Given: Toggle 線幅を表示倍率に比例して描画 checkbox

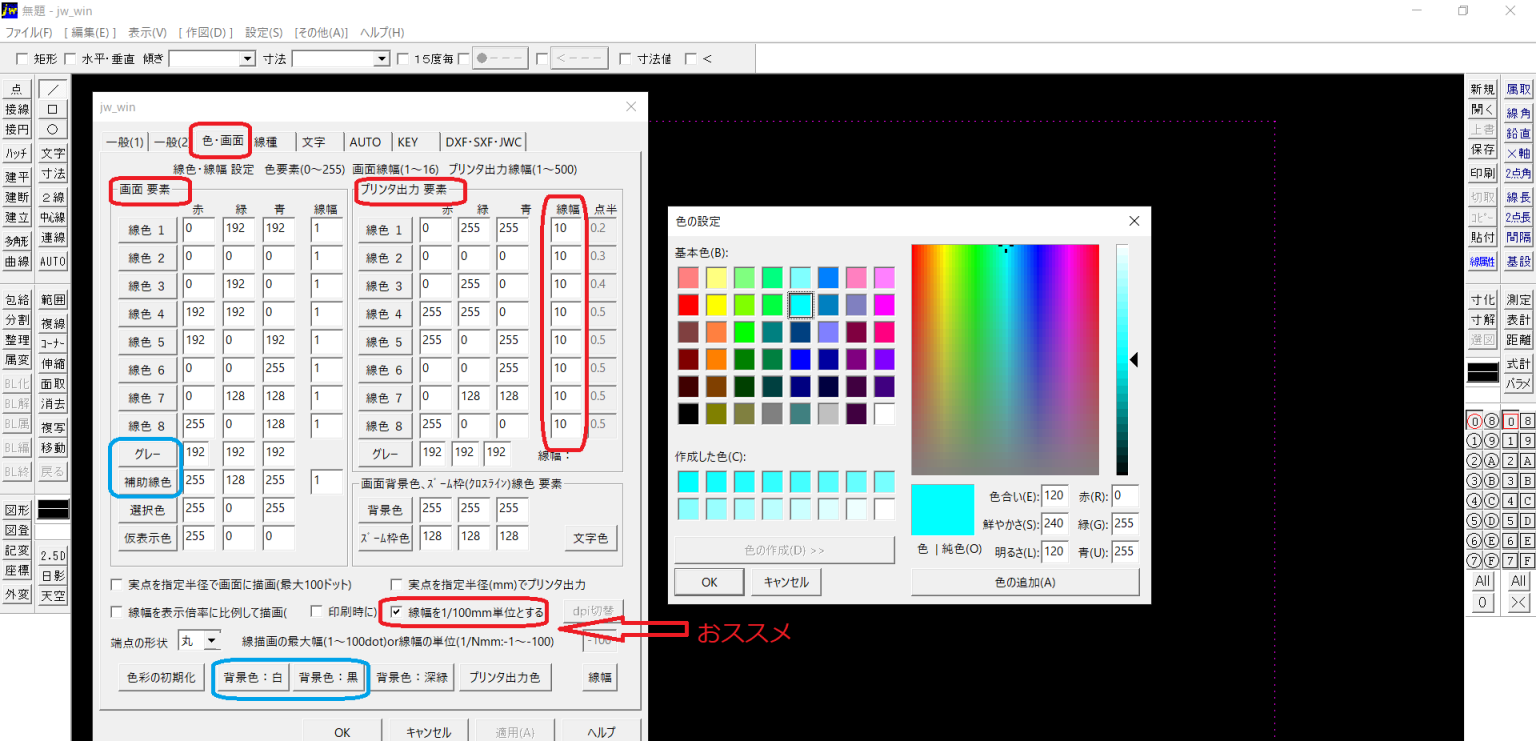Looking at the screenshot, I should (116, 611).
